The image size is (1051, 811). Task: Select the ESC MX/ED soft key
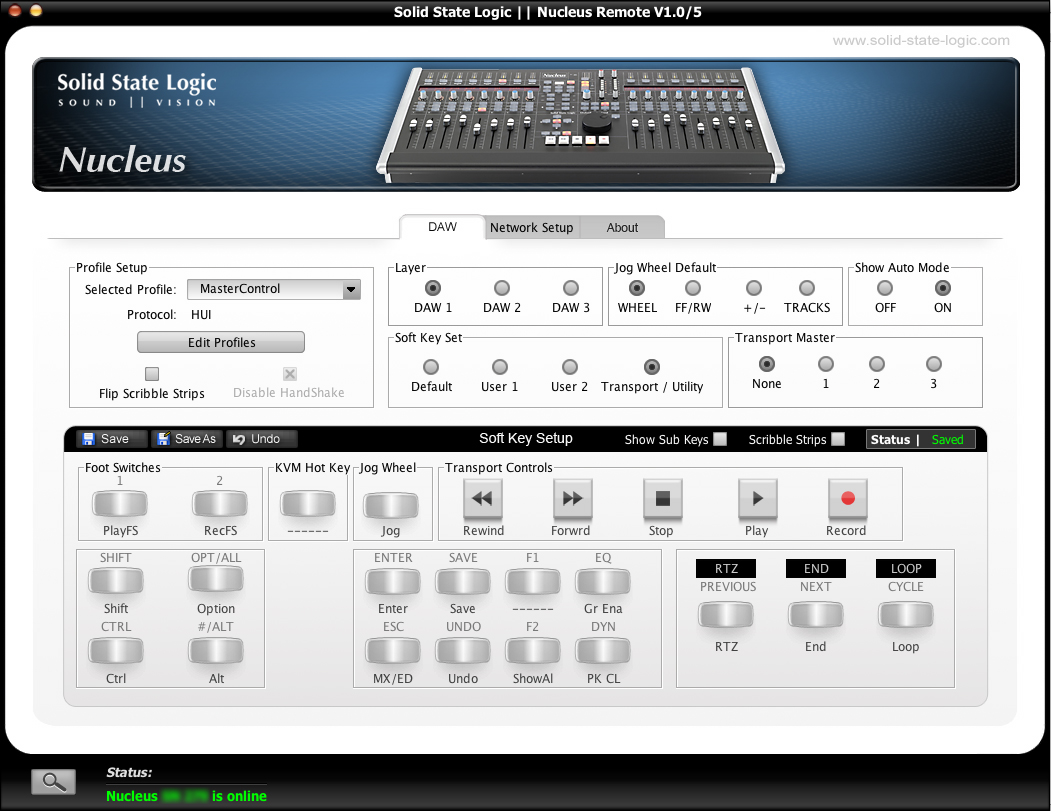(393, 651)
